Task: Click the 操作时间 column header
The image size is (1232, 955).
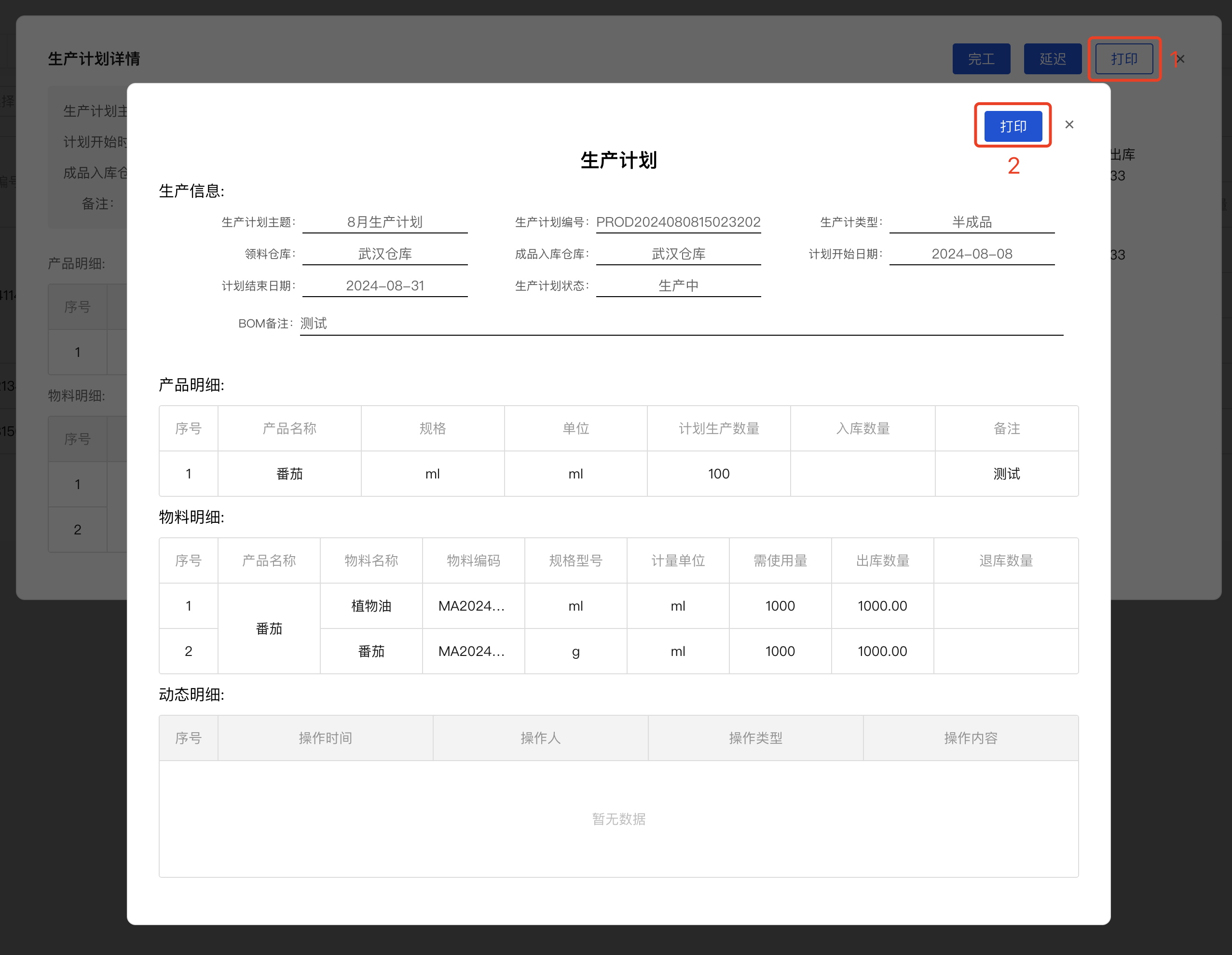Action: click(326, 738)
